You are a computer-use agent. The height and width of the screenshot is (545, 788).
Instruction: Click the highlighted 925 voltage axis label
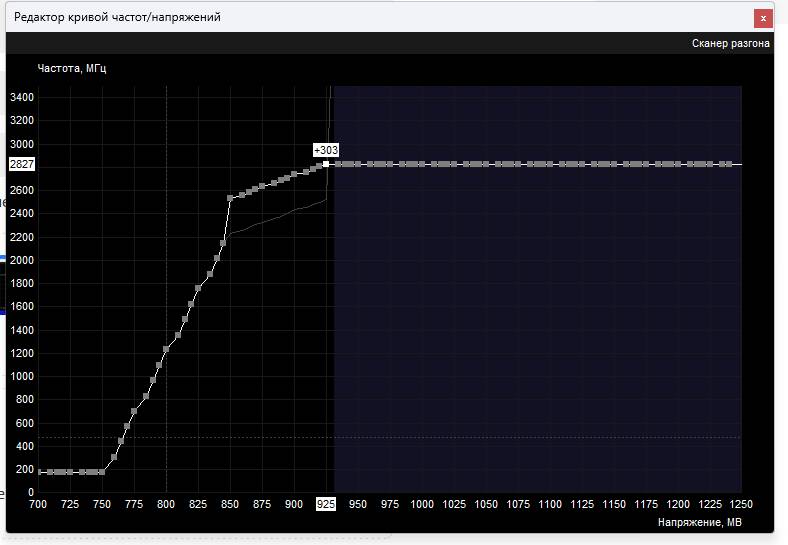point(326,504)
